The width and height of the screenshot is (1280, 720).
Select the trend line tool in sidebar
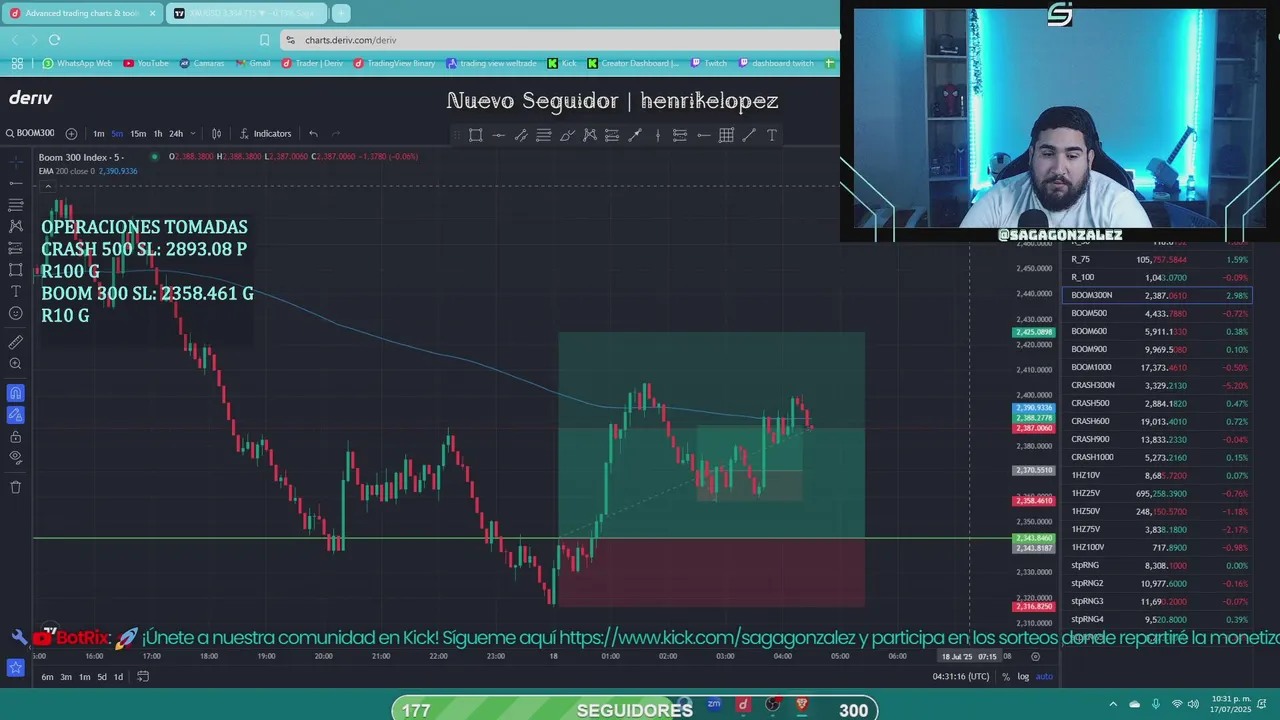coord(15,183)
